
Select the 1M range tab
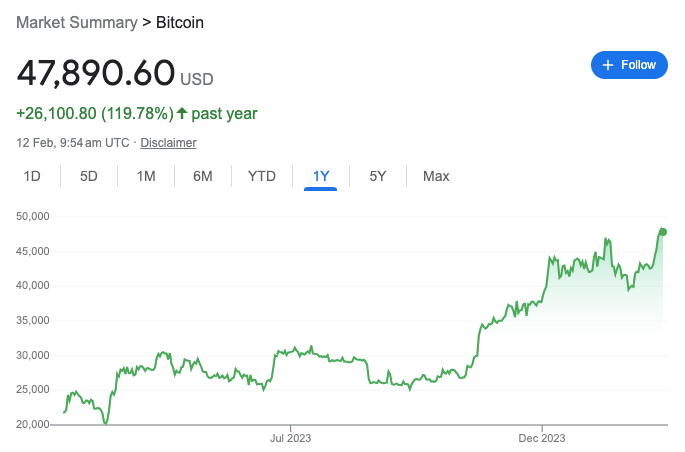[x=146, y=176]
